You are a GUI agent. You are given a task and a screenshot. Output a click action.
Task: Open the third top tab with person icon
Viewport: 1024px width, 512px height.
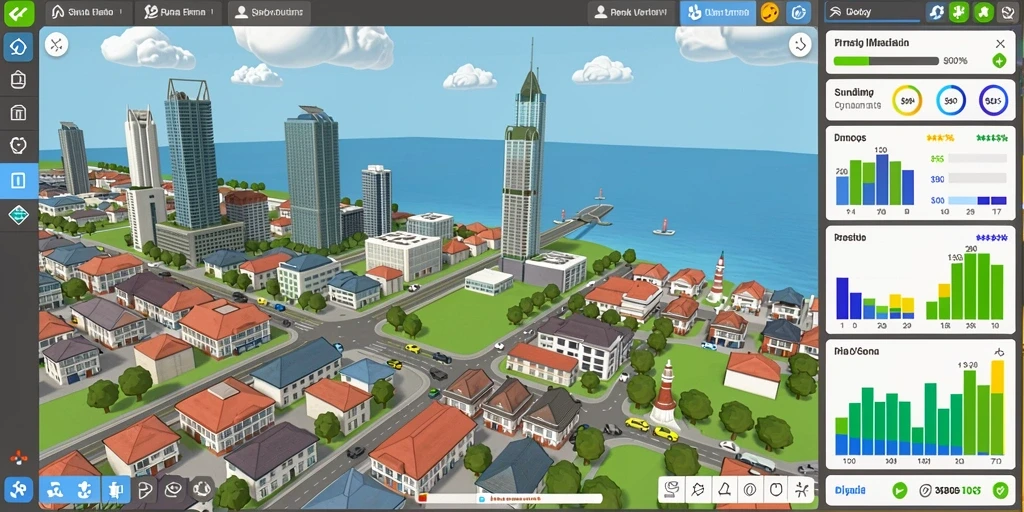[x=268, y=12]
